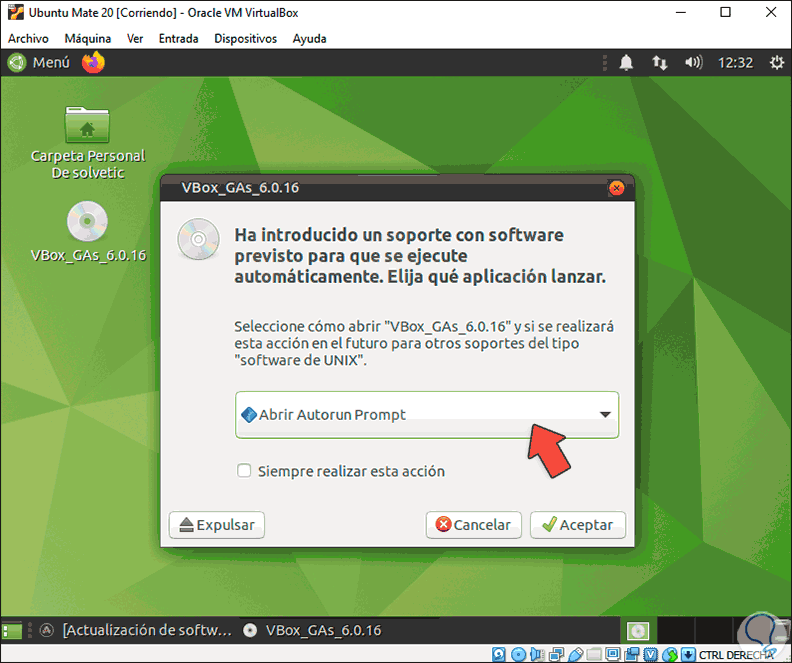
Task: Close the VBox_GAs_6.0.16 dialog
Action: [x=616, y=188]
